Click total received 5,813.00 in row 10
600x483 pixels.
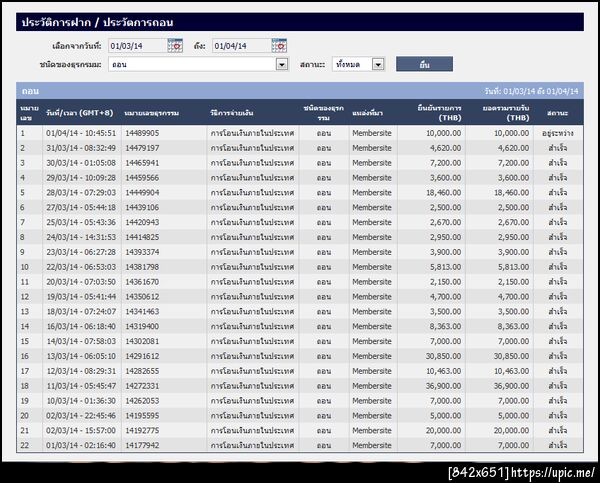(x=514, y=267)
